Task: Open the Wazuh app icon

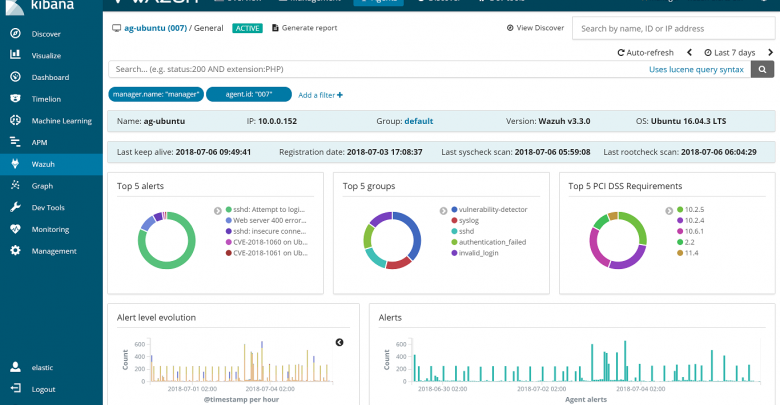Action: tap(15, 163)
